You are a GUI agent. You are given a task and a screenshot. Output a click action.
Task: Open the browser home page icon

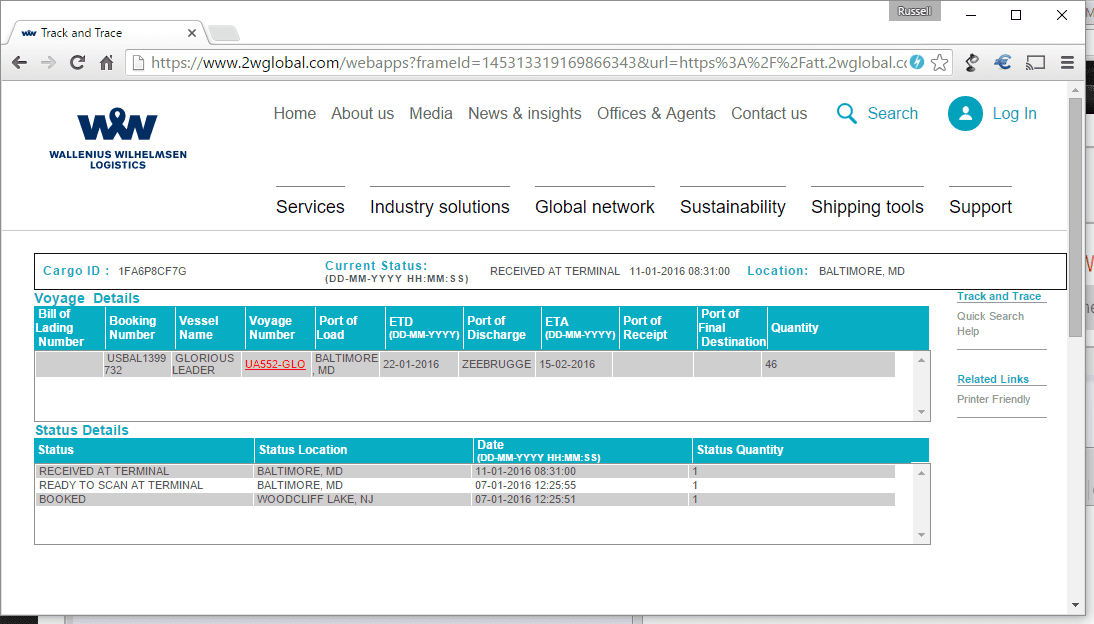106,63
